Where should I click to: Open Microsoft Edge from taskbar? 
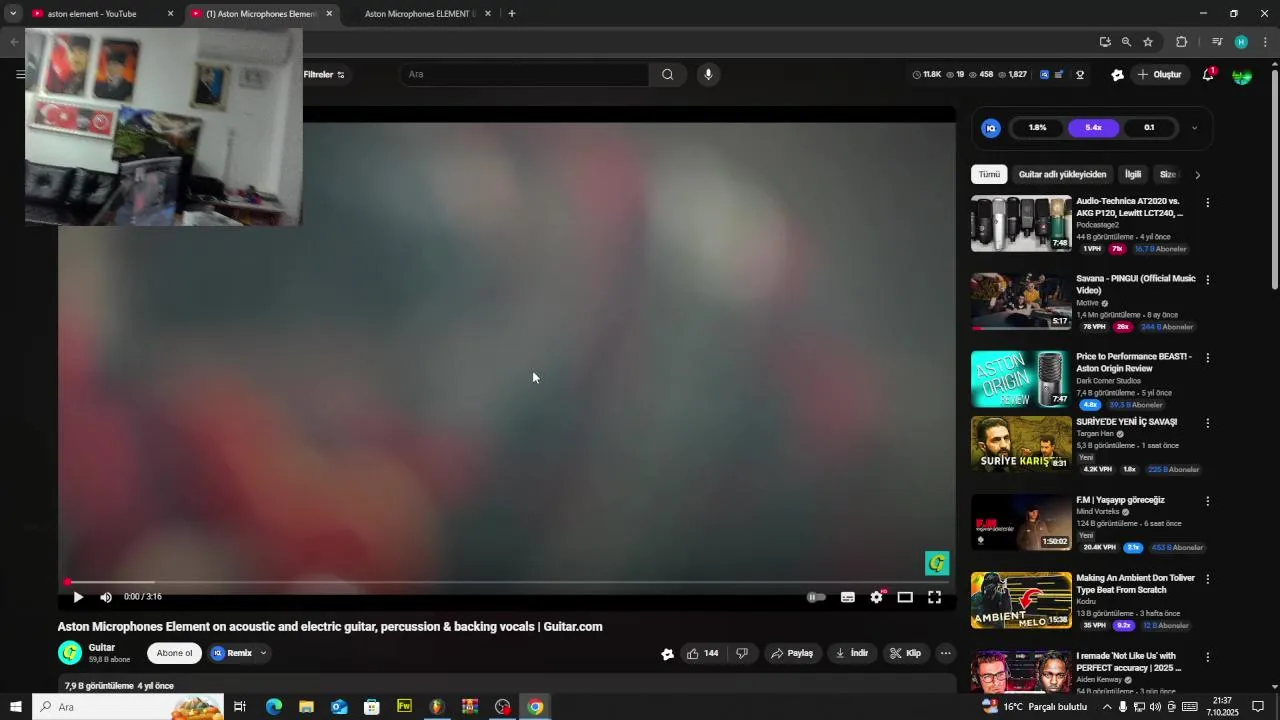pyautogui.click(x=274, y=707)
